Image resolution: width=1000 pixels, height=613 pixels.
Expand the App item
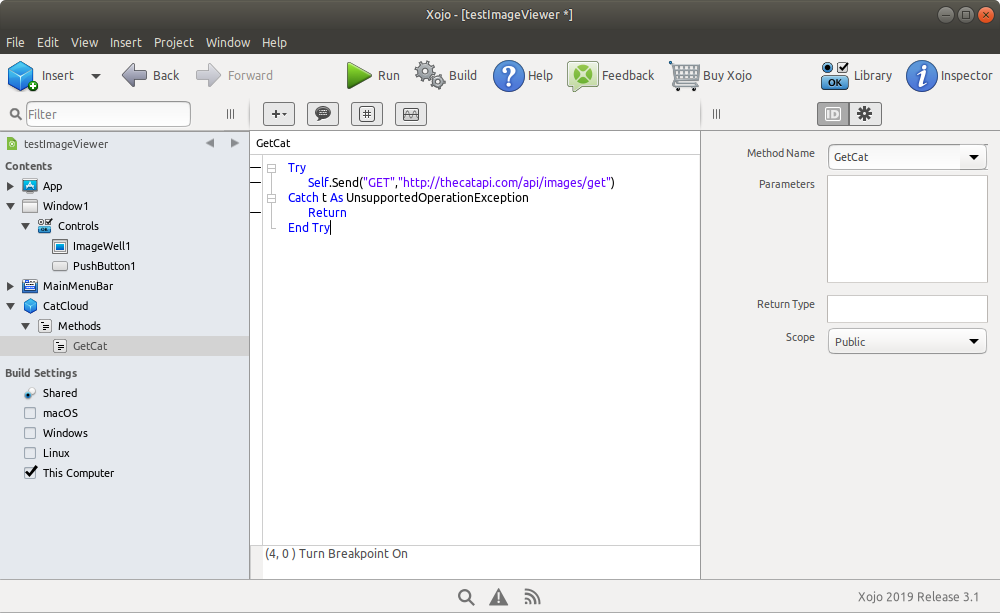pyautogui.click(x=10, y=186)
